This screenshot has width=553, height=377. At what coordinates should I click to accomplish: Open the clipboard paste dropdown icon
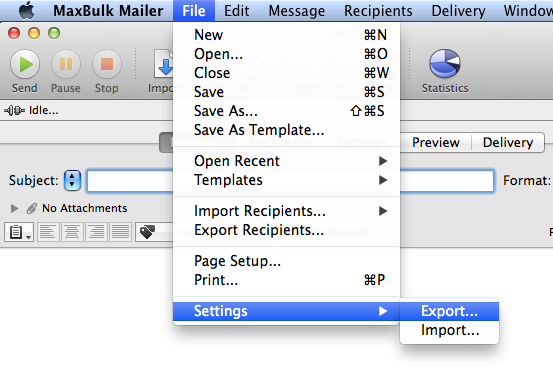[x=19, y=232]
